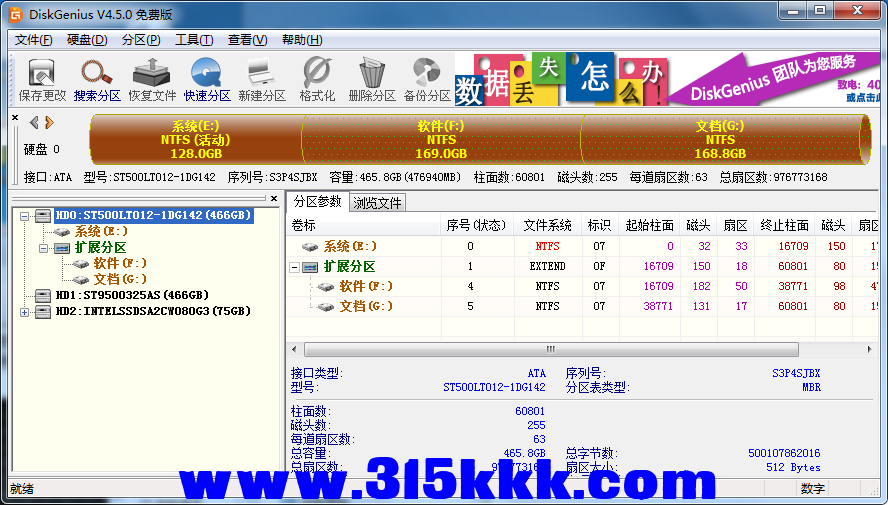Click drive icon beside 文档(G:) in tree
The width and height of the screenshot is (888, 505).
point(81,280)
